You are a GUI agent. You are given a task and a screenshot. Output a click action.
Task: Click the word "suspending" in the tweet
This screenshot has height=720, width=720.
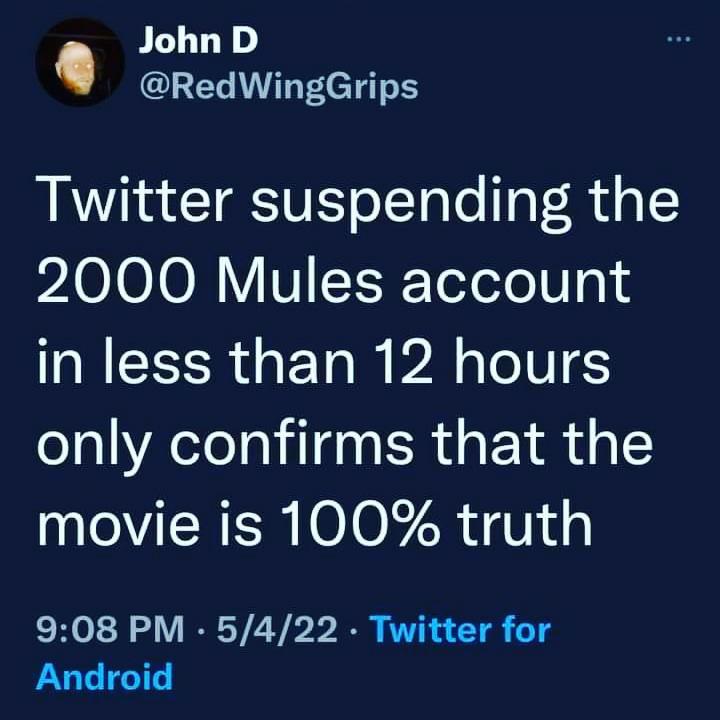[411, 206]
